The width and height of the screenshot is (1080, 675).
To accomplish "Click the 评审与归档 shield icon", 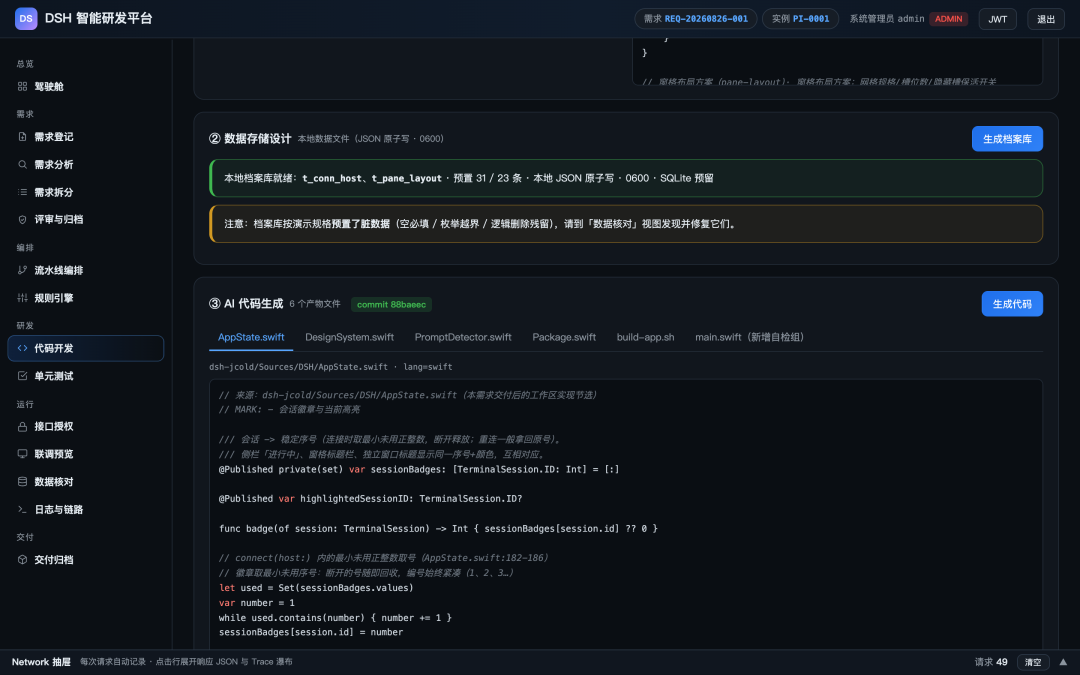I will 22,220.
